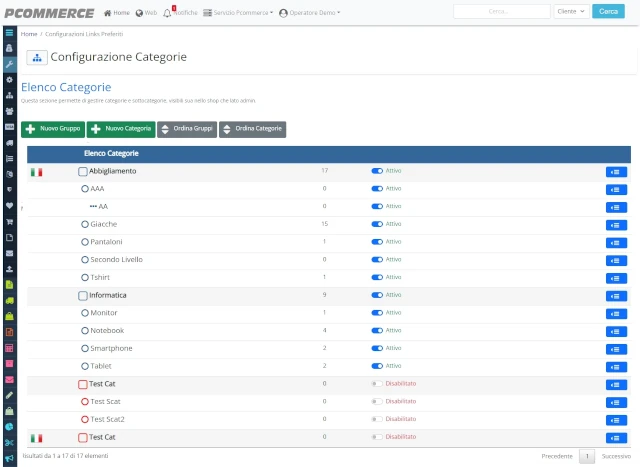Open the wrench tools sidebar icon
The width and height of the screenshot is (640, 467).
coord(9,64)
